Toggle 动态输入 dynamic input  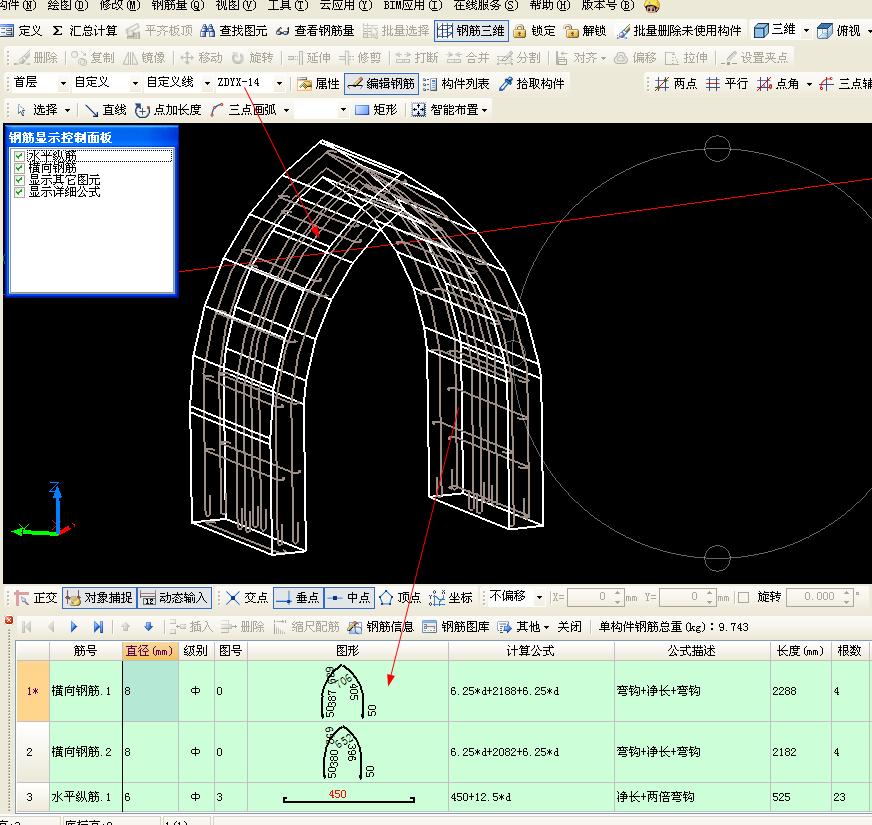click(175, 598)
